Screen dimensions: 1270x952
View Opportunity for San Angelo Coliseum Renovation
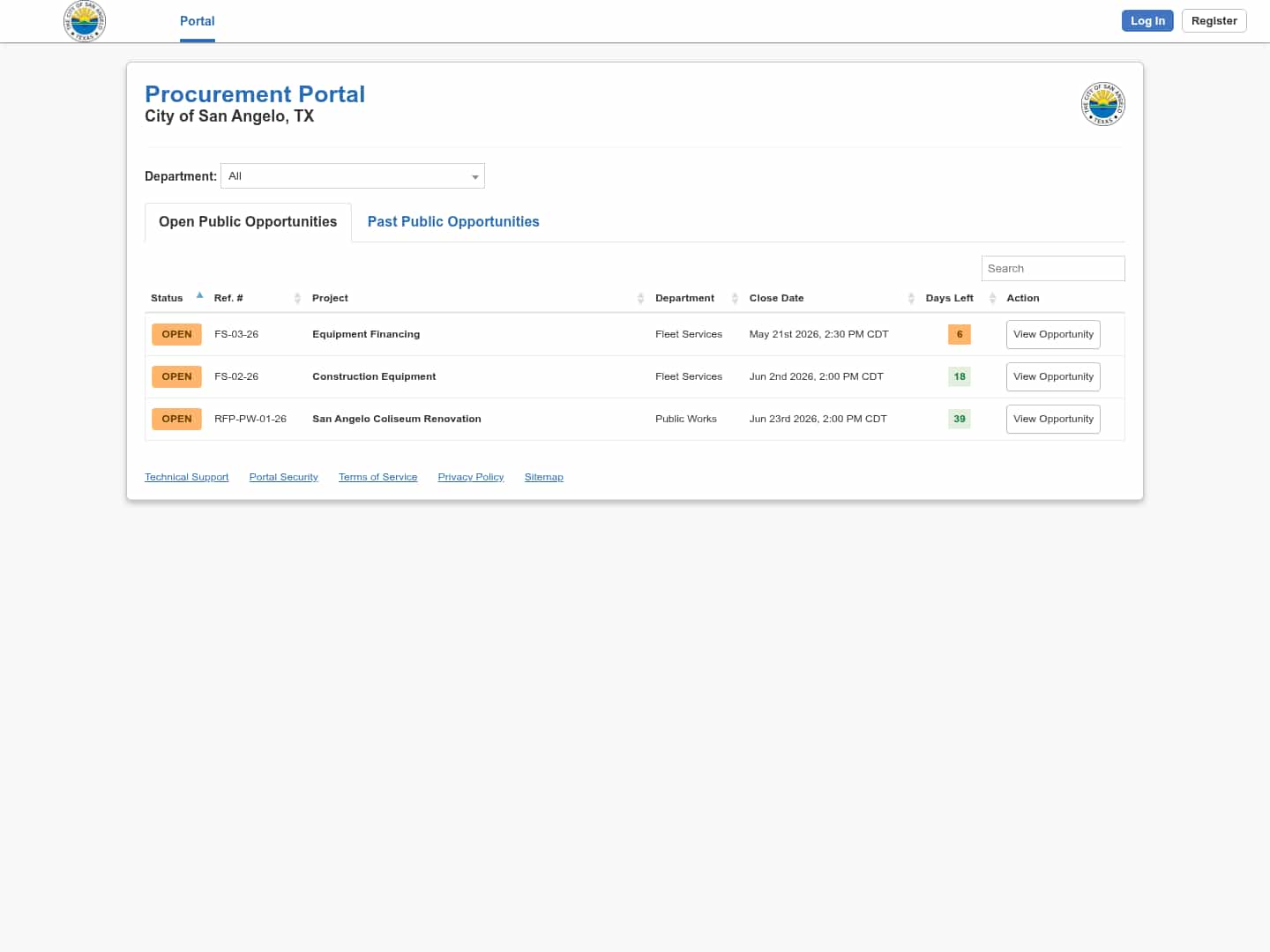click(1053, 419)
